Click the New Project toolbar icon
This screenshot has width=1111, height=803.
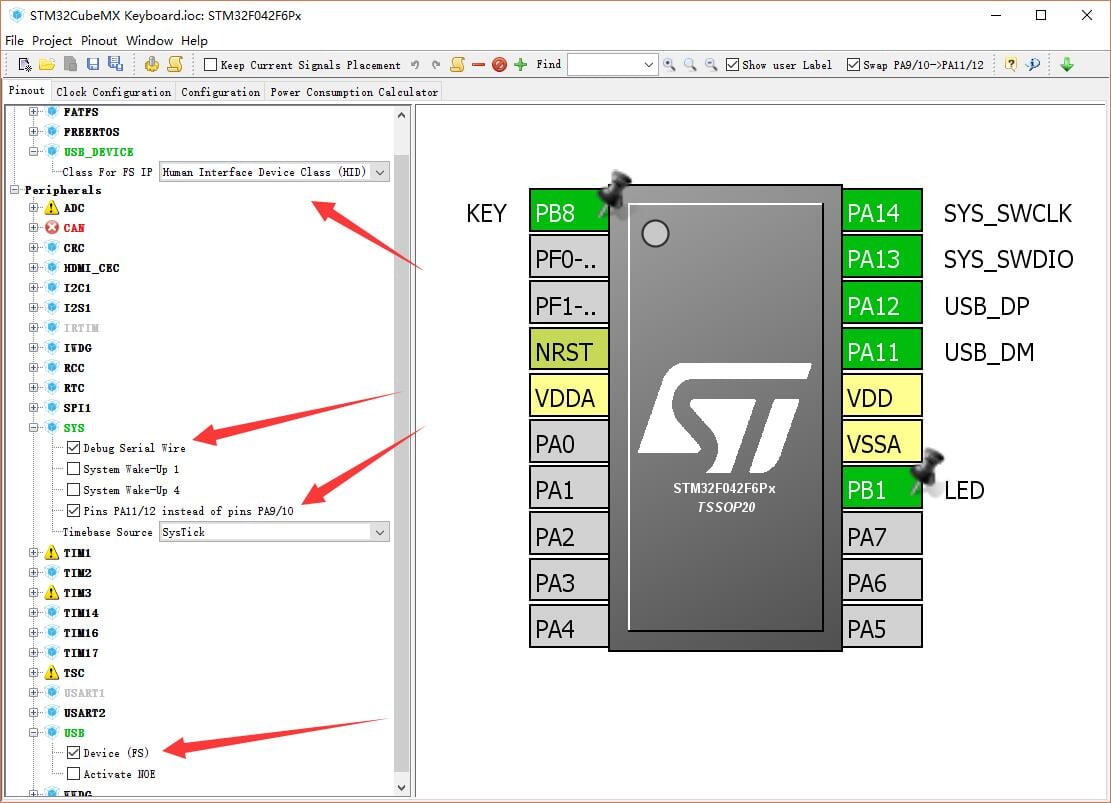(25, 64)
